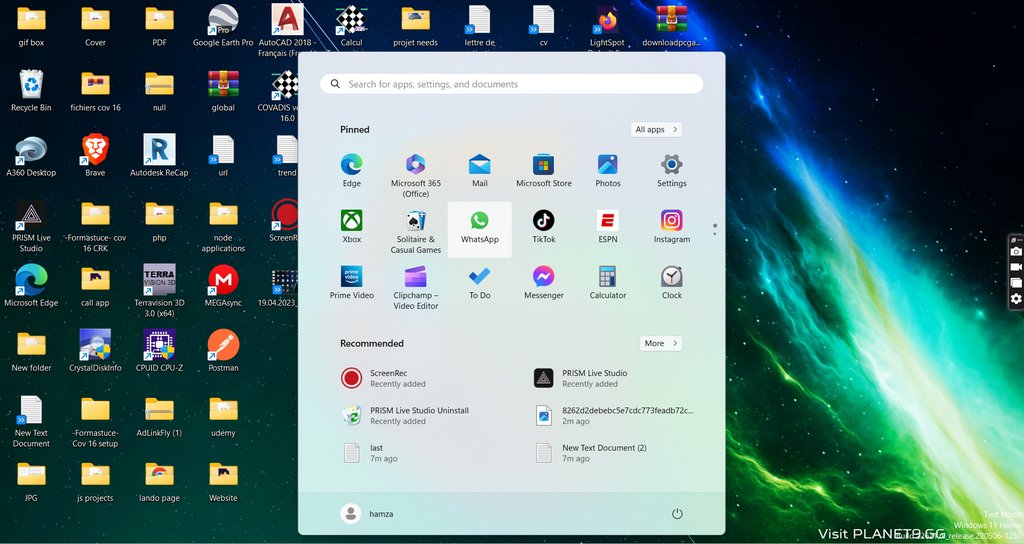Select the projet needs folder

[x=415, y=25]
